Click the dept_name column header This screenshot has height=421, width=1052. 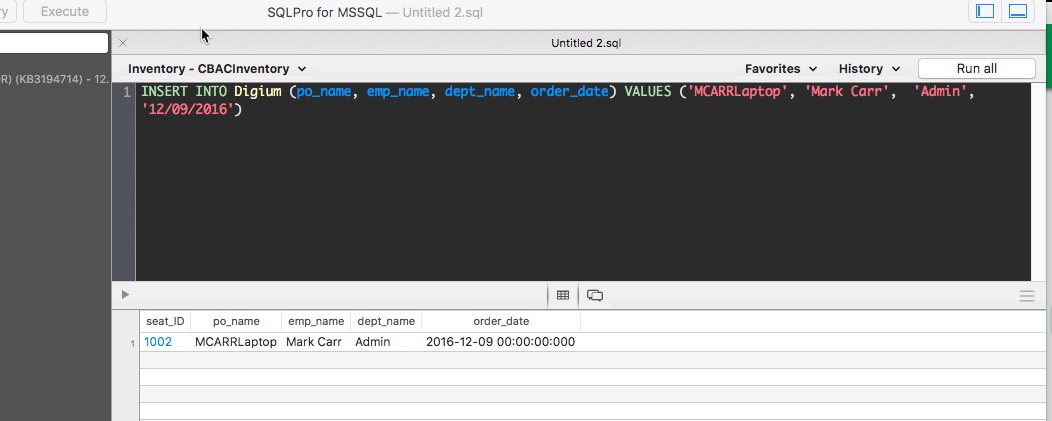(x=386, y=321)
